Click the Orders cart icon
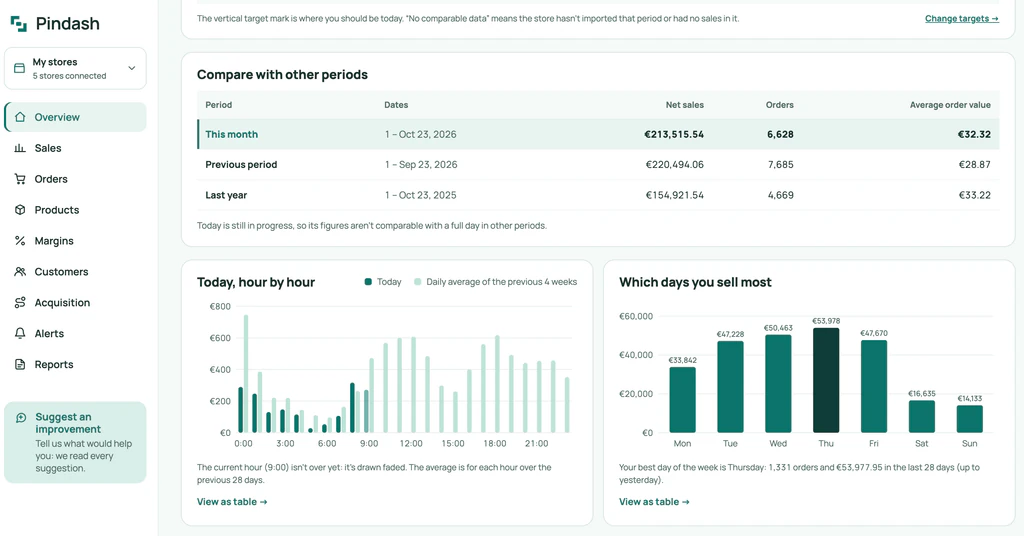The height and width of the screenshot is (536, 1024). coord(20,179)
